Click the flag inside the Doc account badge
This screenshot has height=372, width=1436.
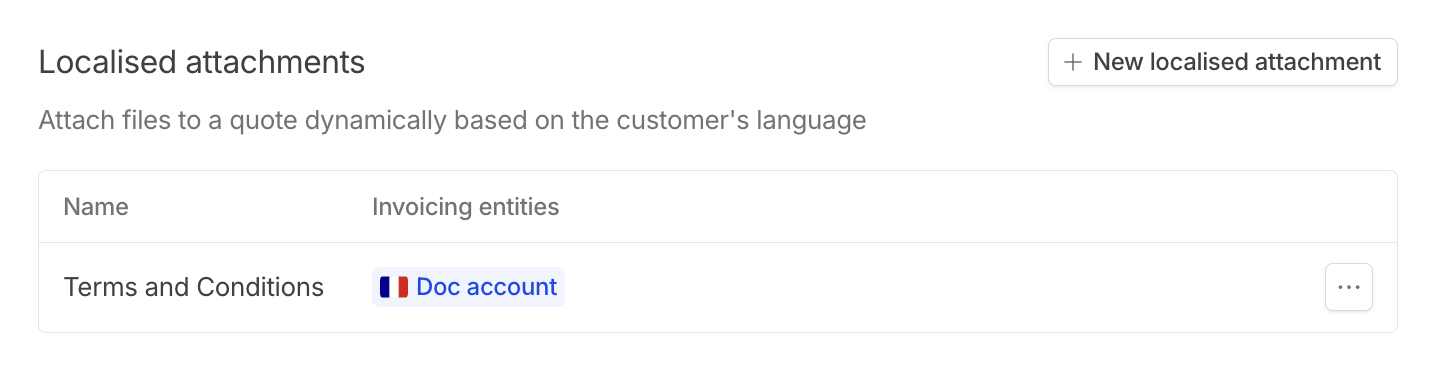click(394, 287)
